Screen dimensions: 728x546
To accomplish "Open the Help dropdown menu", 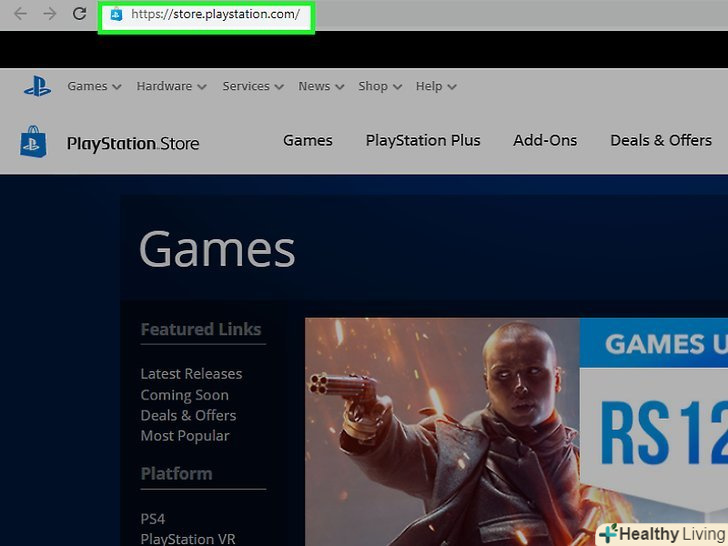I will (x=436, y=86).
